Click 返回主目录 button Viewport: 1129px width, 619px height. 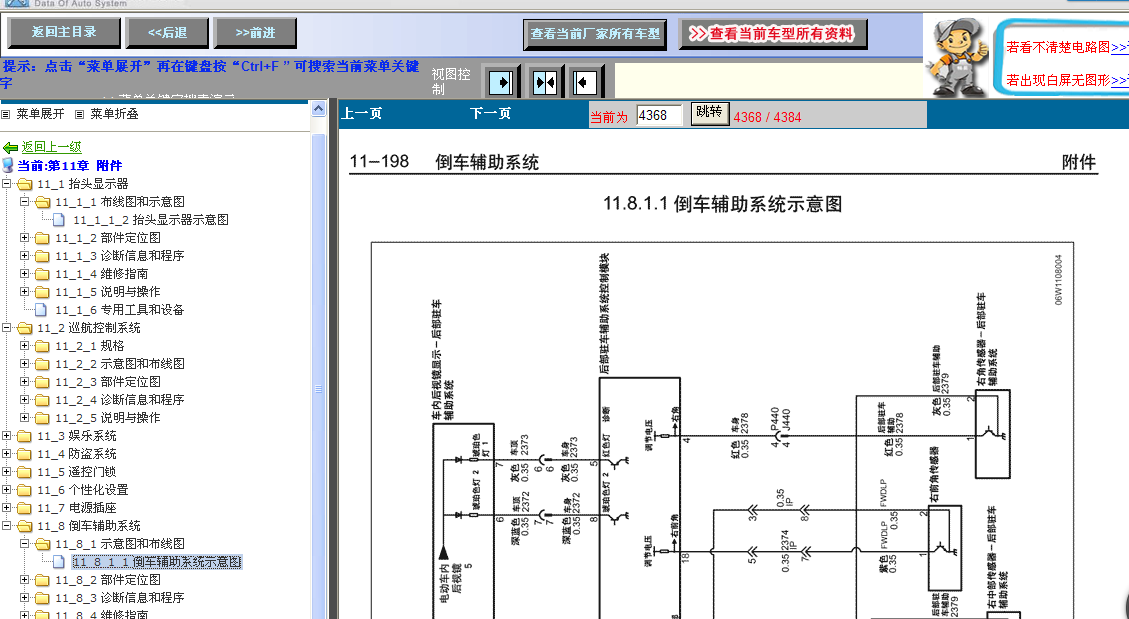[63, 32]
